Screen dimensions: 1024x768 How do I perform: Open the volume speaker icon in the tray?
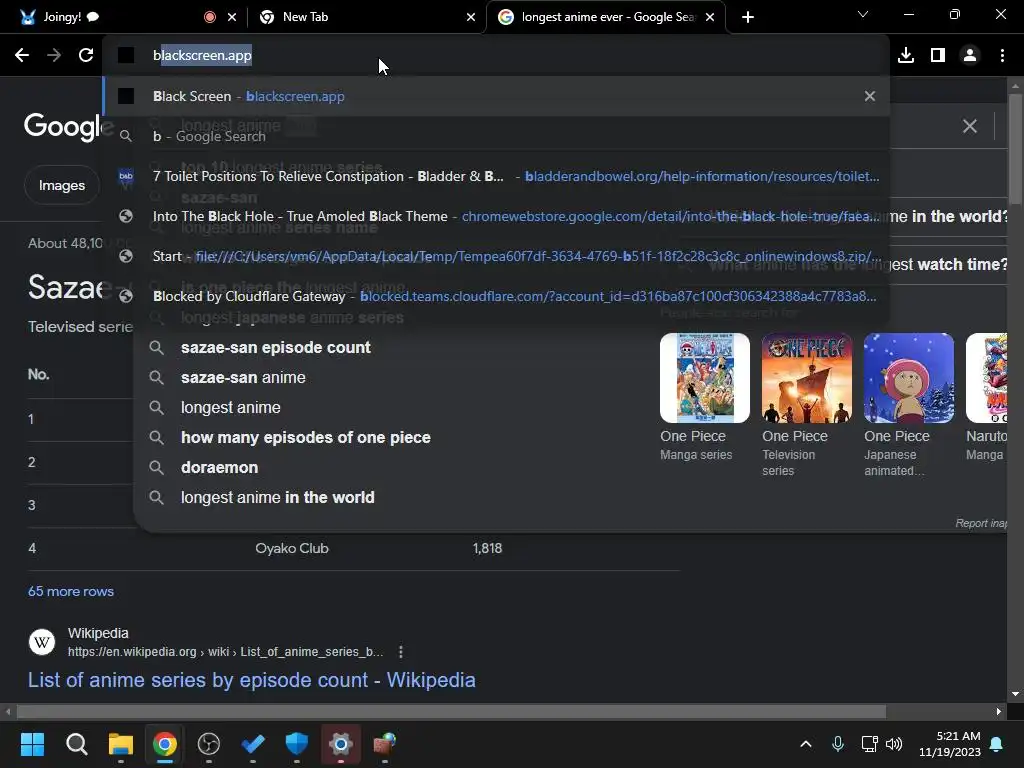(x=894, y=744)
